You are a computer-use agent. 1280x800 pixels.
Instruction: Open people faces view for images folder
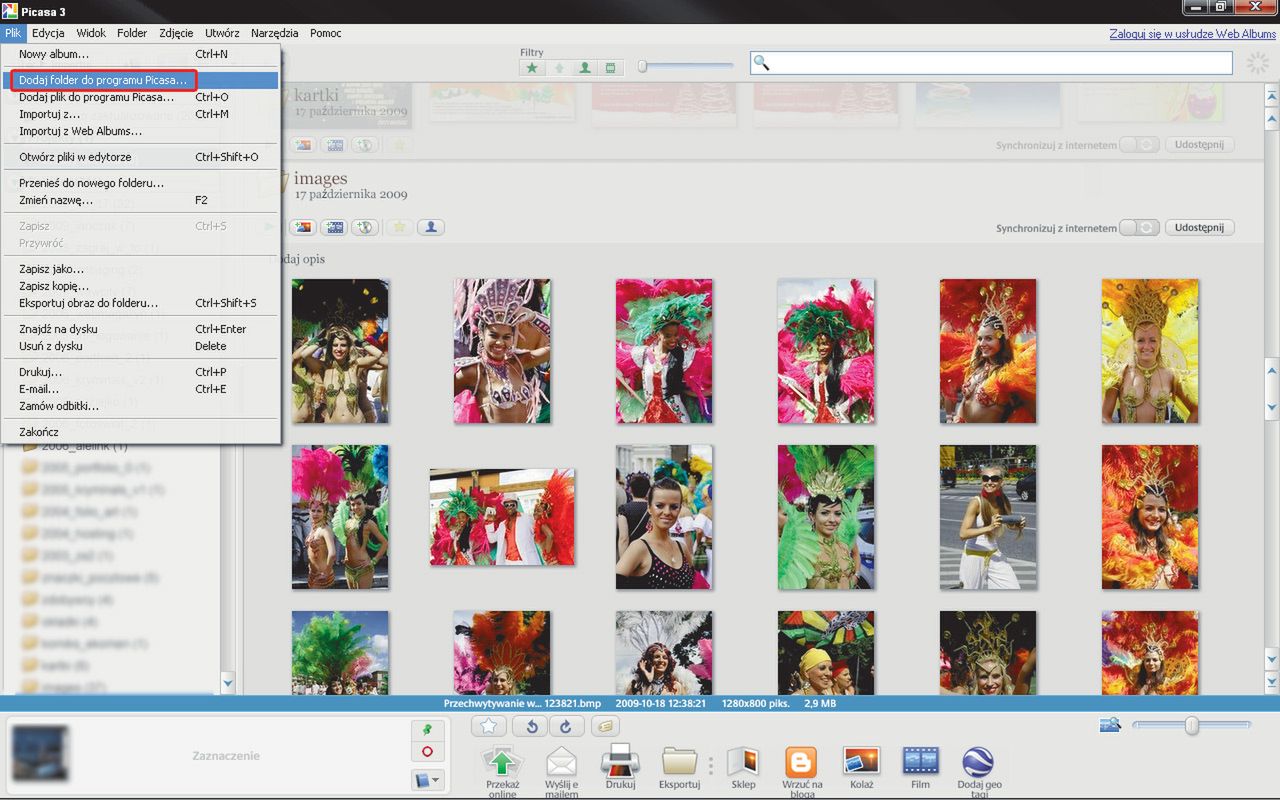[x=431, y=228]
